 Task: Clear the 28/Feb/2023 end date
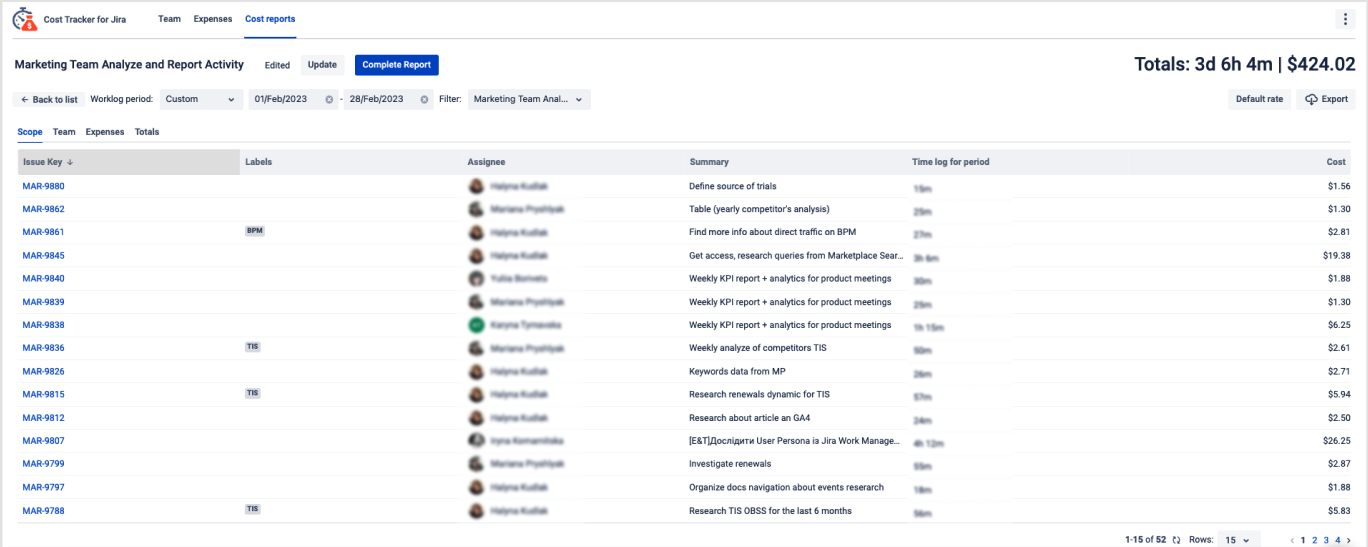[424, 100]
